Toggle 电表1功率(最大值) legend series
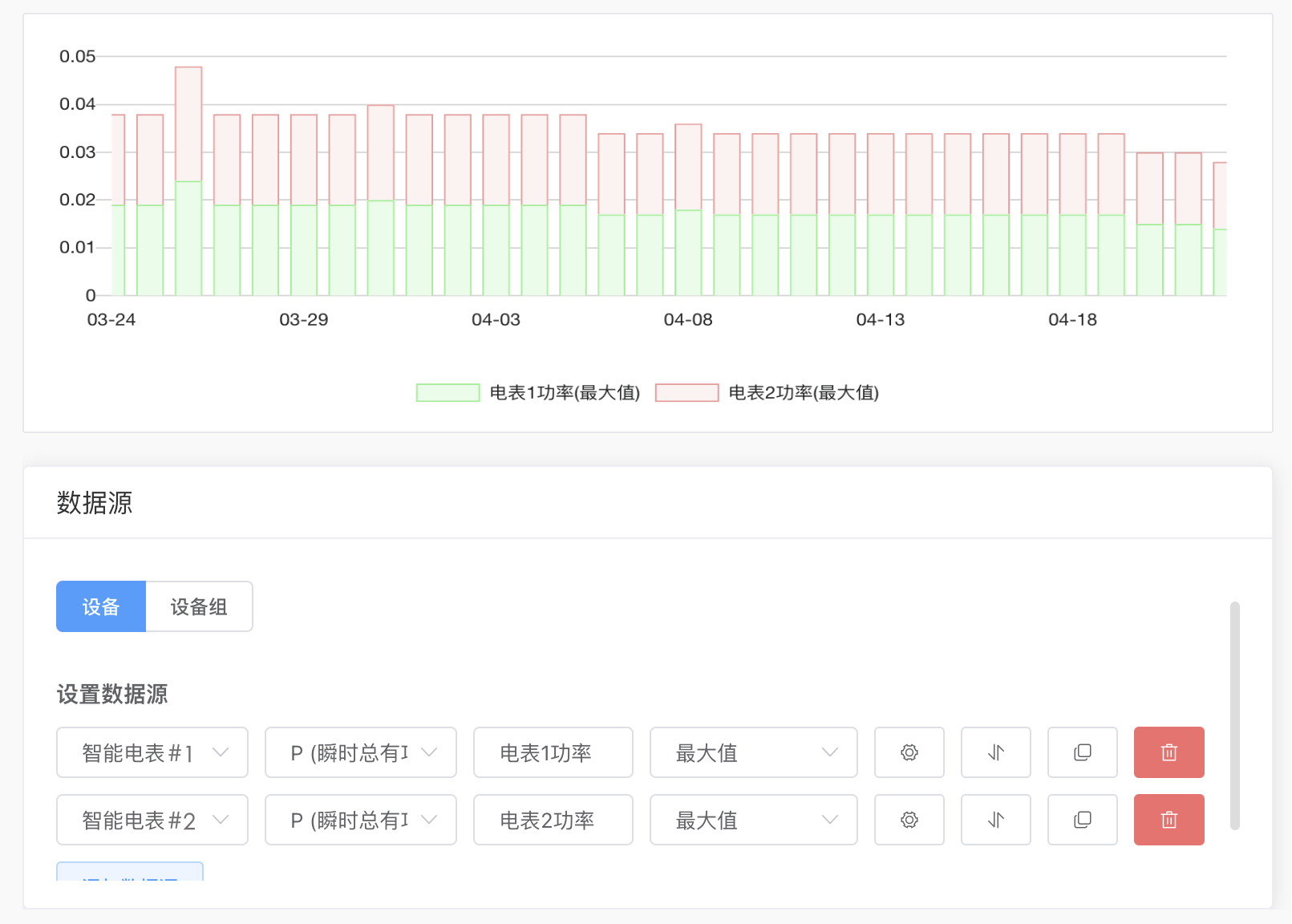 point(528,393)
